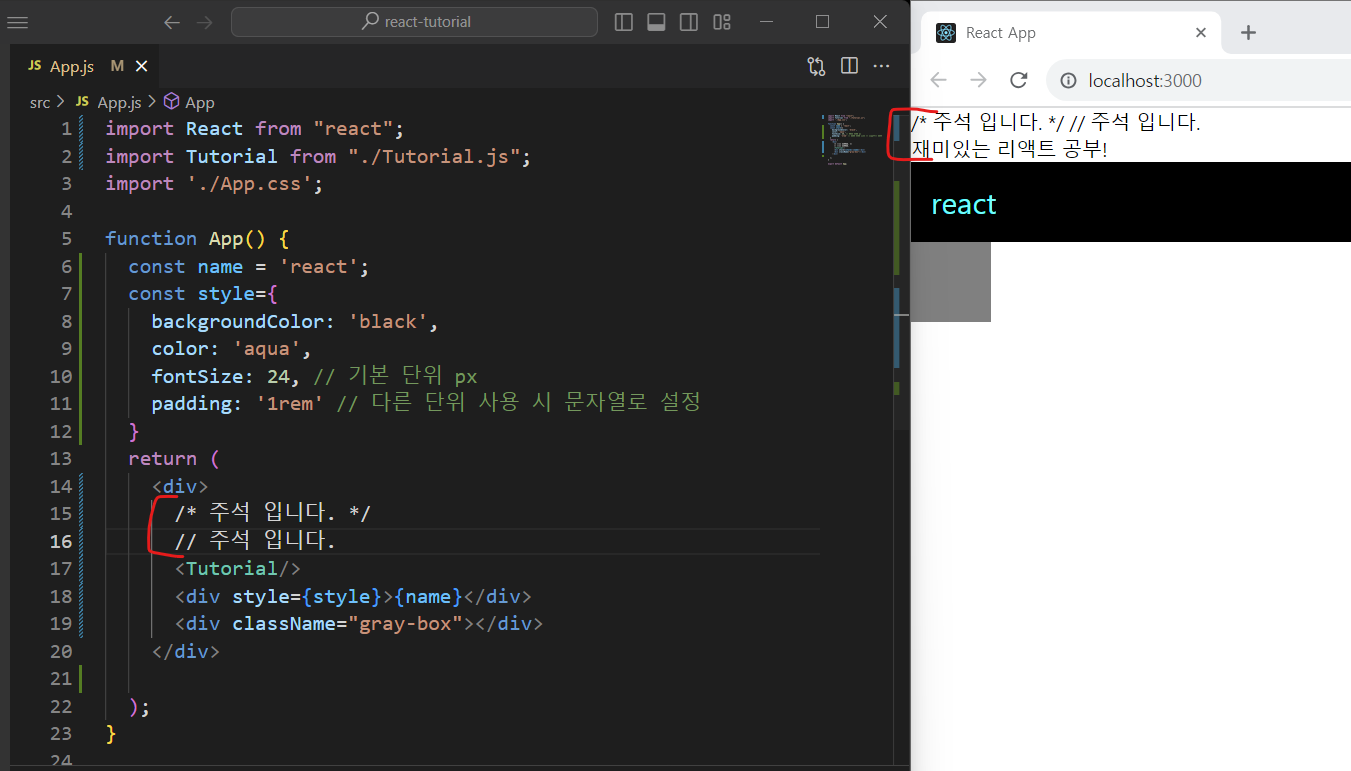Click line number 5 in gutter

pos(66,238)
